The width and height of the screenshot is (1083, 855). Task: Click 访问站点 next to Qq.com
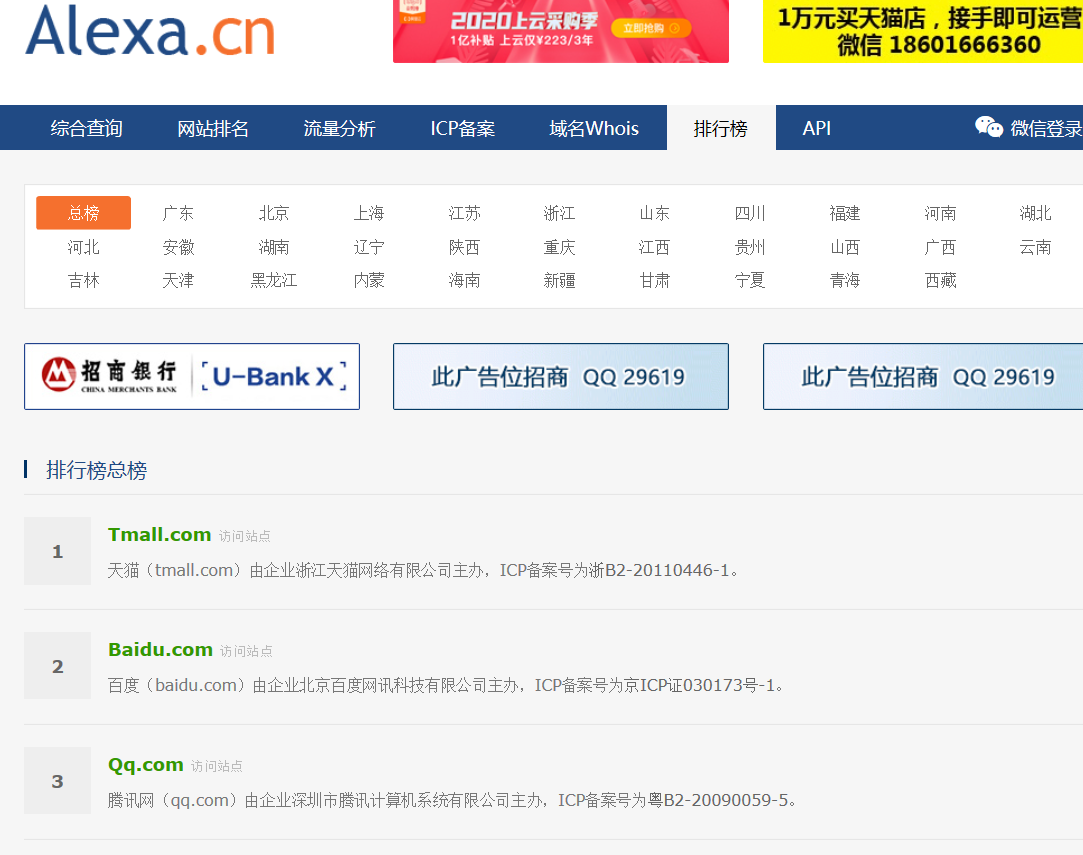coord(217,766)
